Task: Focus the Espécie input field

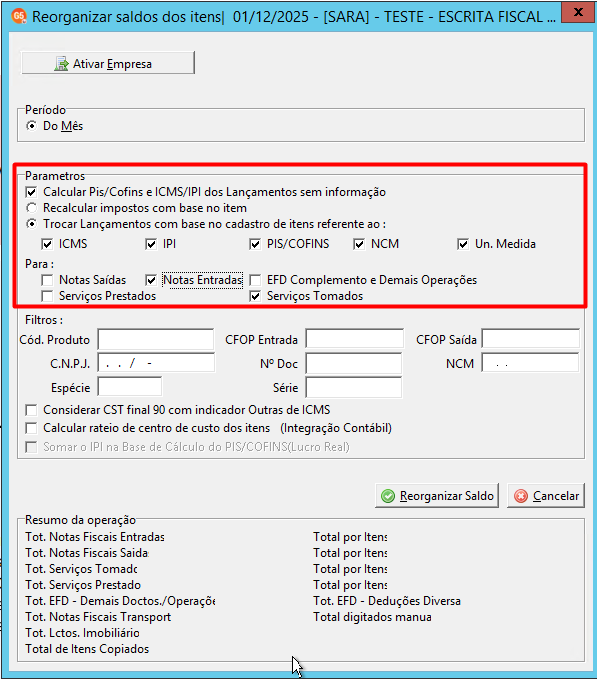Action: (x=130, y=387)
